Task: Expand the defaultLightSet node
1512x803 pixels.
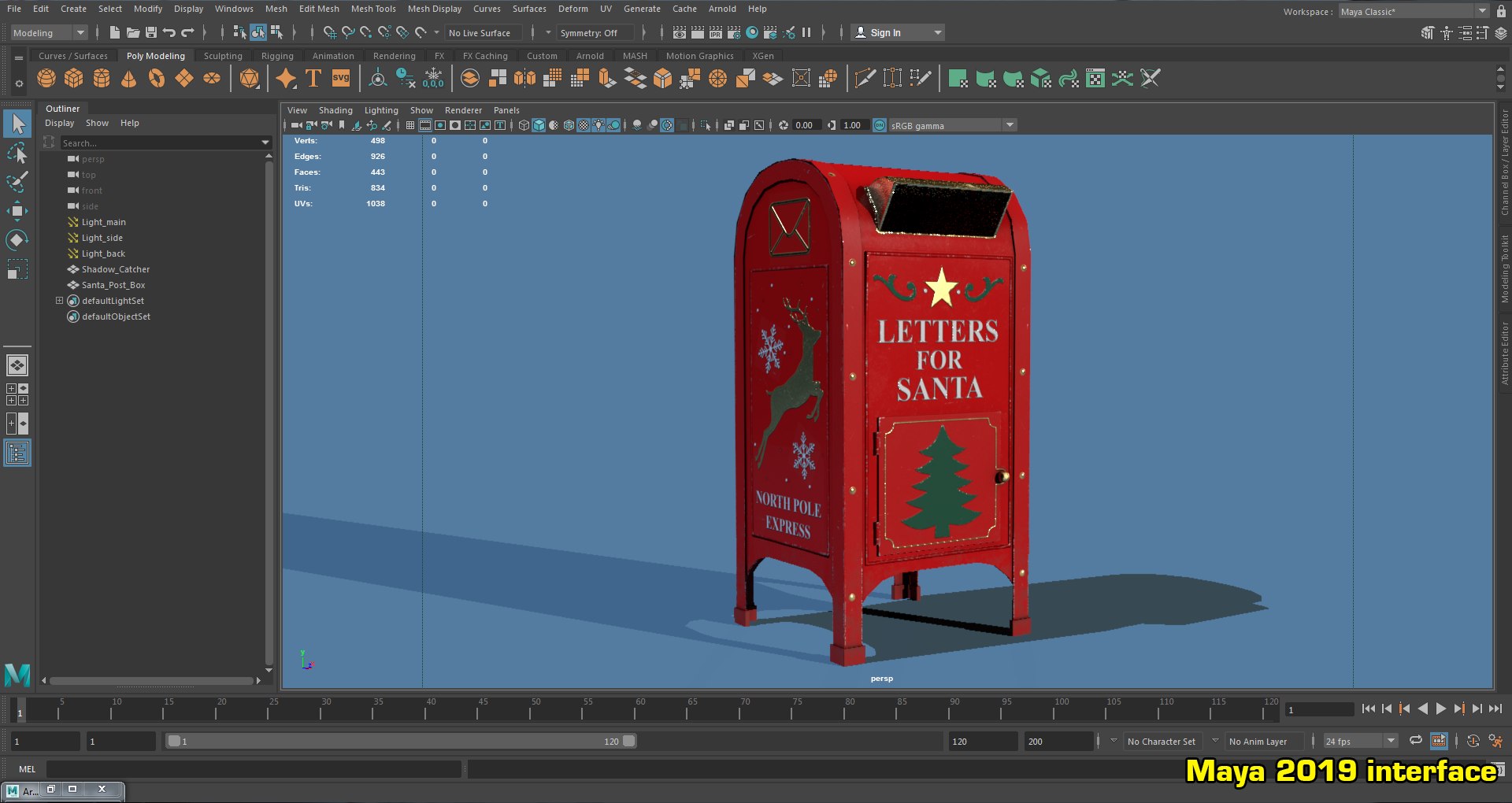Action: click(x=59, y=301)
